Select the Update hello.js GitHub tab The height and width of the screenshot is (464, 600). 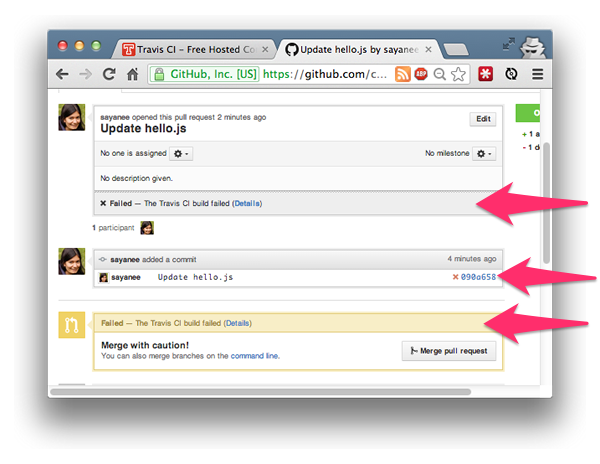[359, 50]
